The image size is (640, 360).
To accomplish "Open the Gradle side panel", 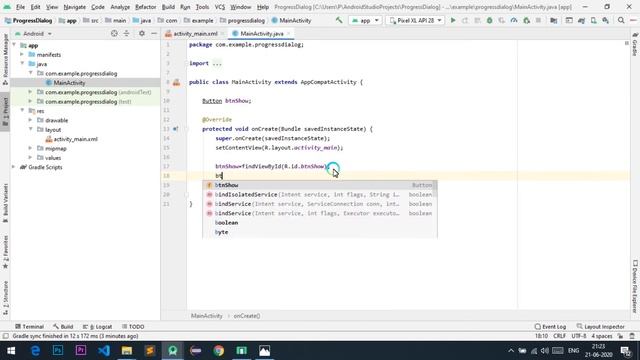I will [x=635, y=44].
